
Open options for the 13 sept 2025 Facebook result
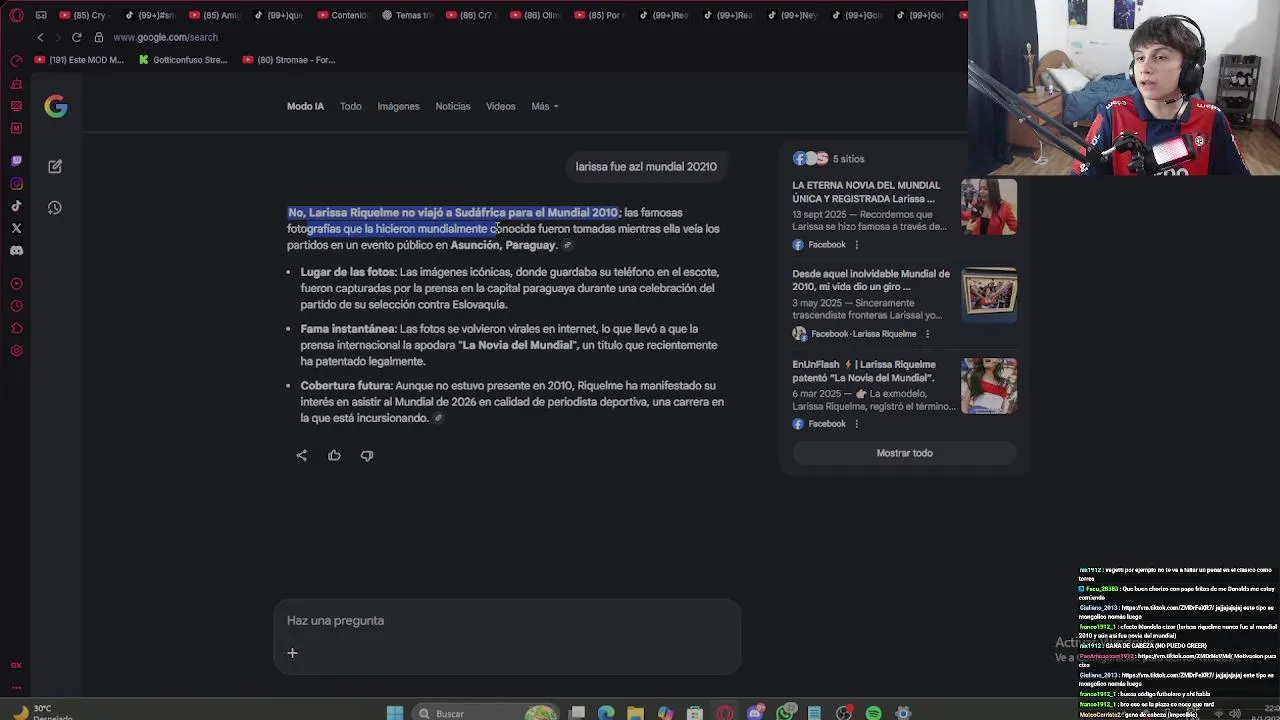[x=856, y=244]
